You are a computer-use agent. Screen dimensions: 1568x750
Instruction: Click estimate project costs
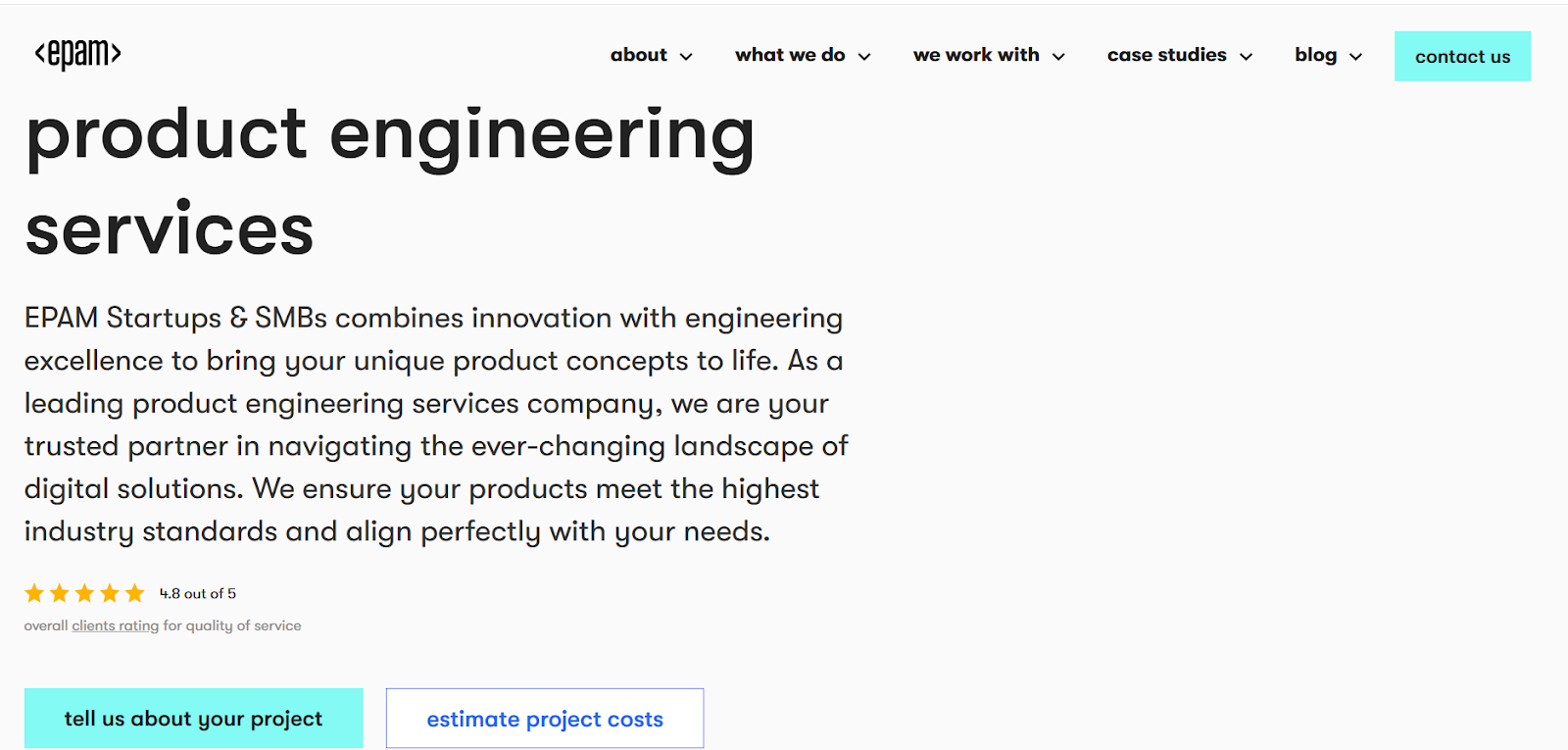pos(544,718)
